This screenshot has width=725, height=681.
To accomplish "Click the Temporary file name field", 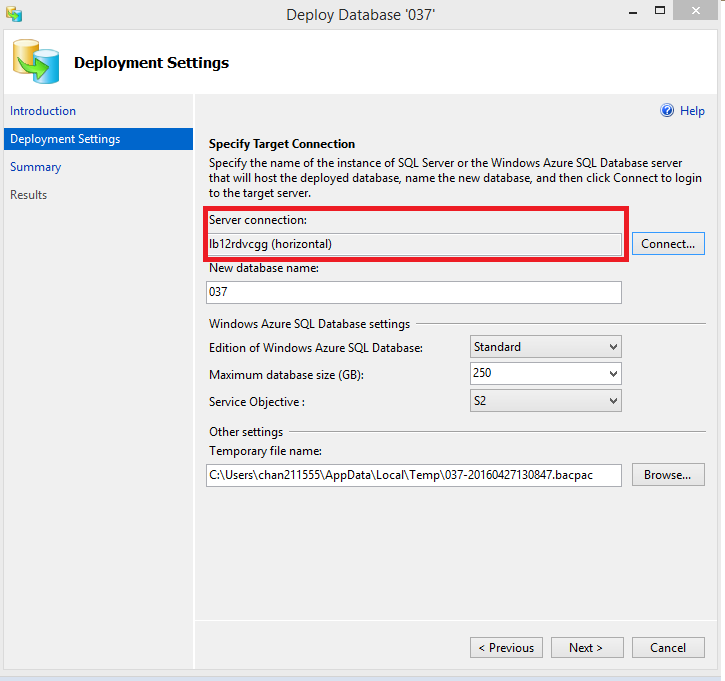I will point(414,475).
